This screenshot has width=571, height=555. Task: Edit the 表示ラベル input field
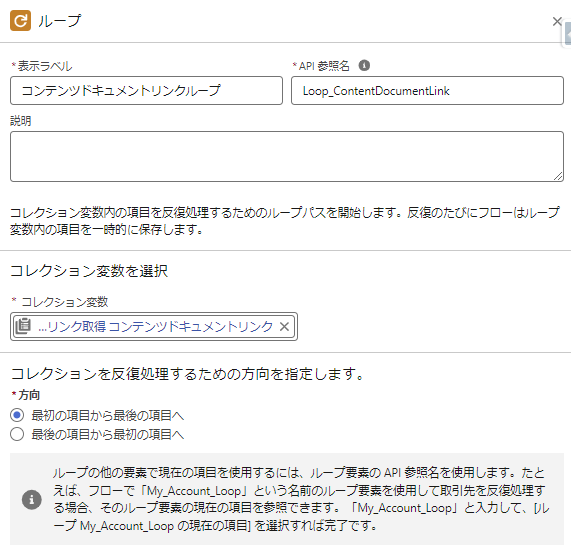(x=146, y=91)
